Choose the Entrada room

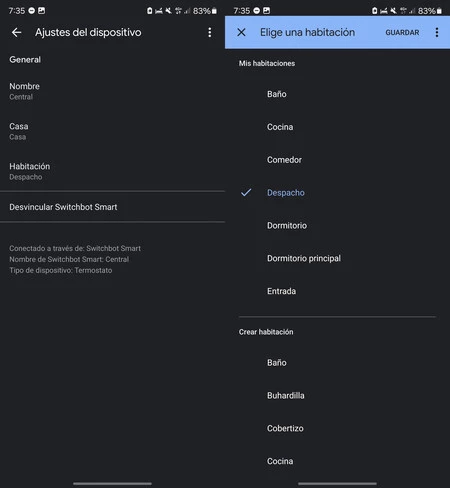pos(337,291)
